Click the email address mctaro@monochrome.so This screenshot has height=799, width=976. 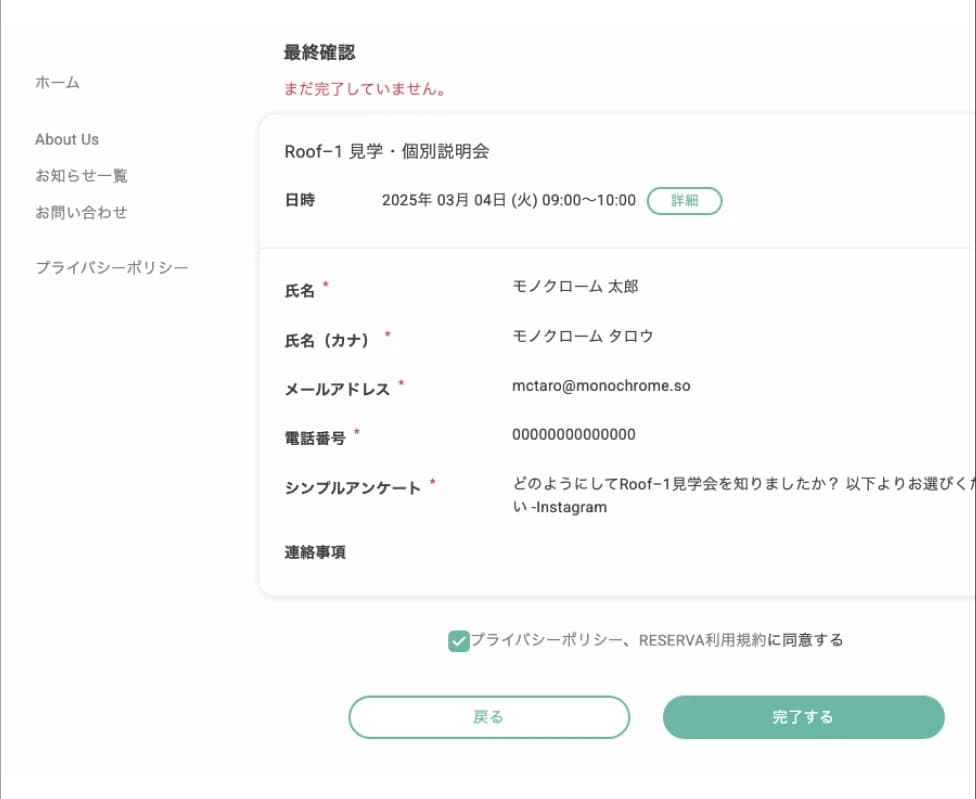click(601, 386)
